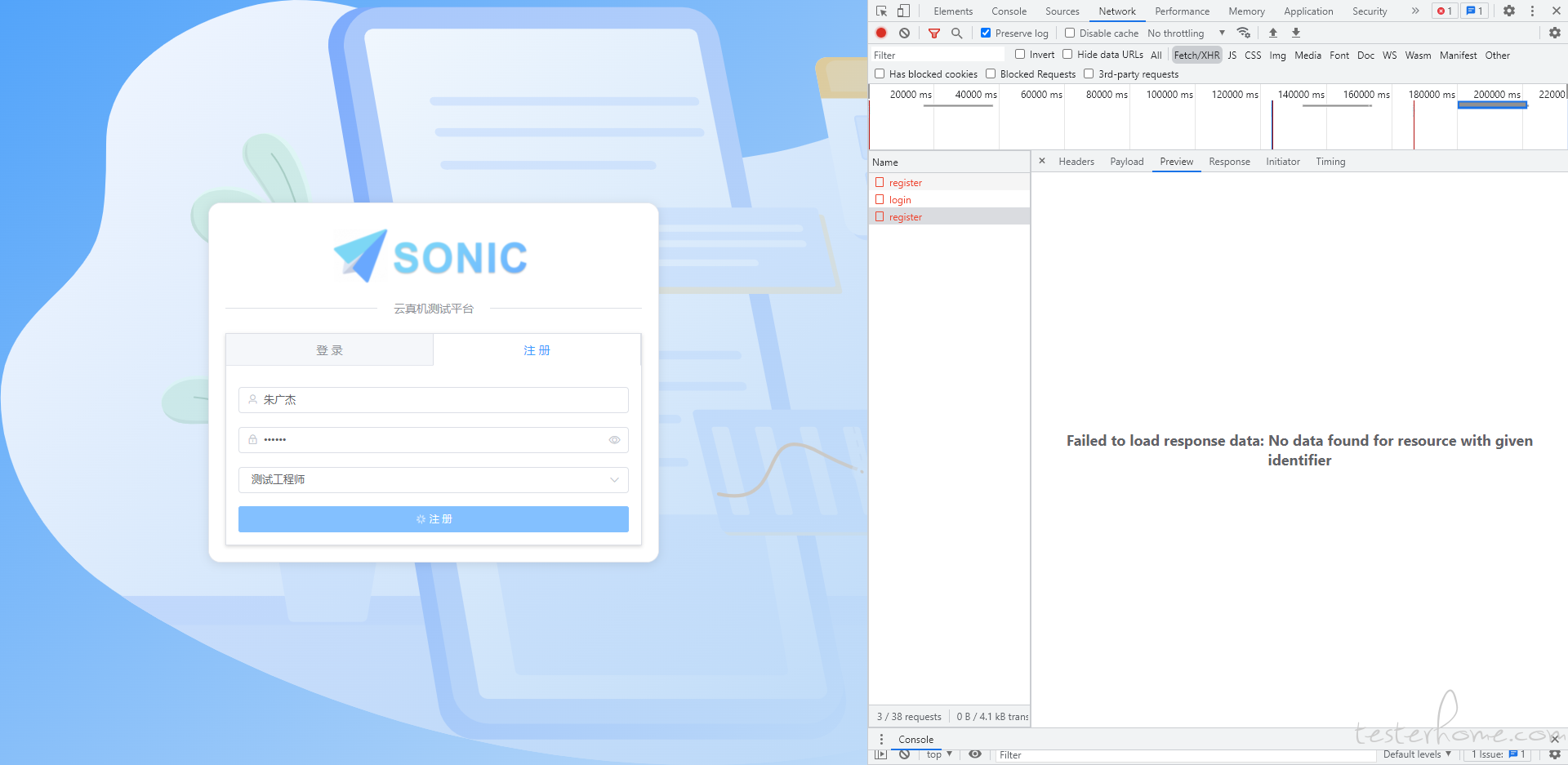Click the lock icon in password field
Viewport: 1568px width, 765px height.
click(253, 440)
